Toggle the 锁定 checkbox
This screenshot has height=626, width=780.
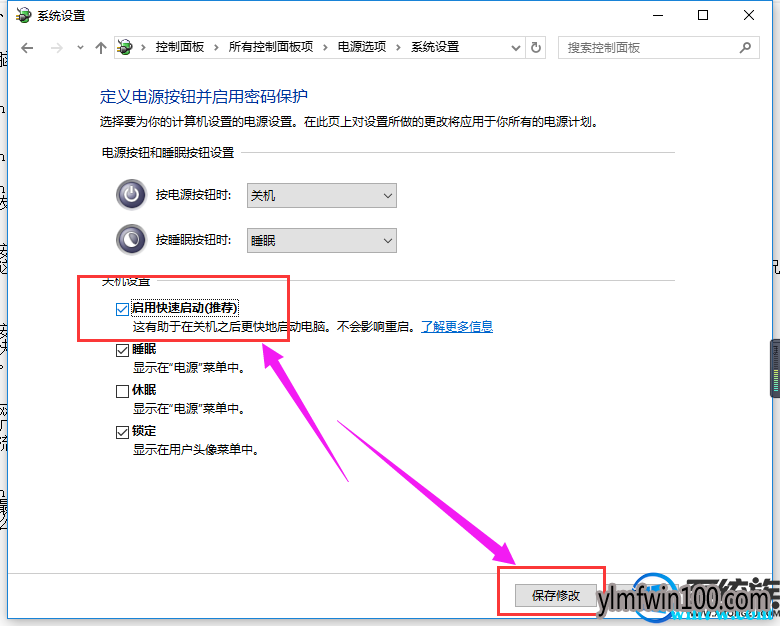[122, 432]
